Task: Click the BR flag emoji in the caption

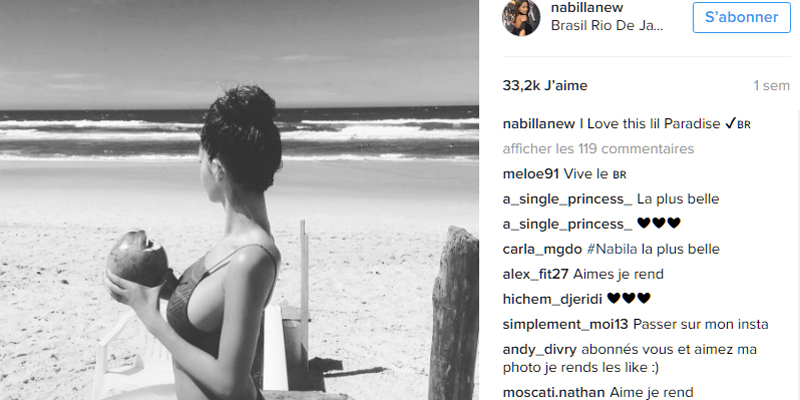Action: (x=744, y=124)
